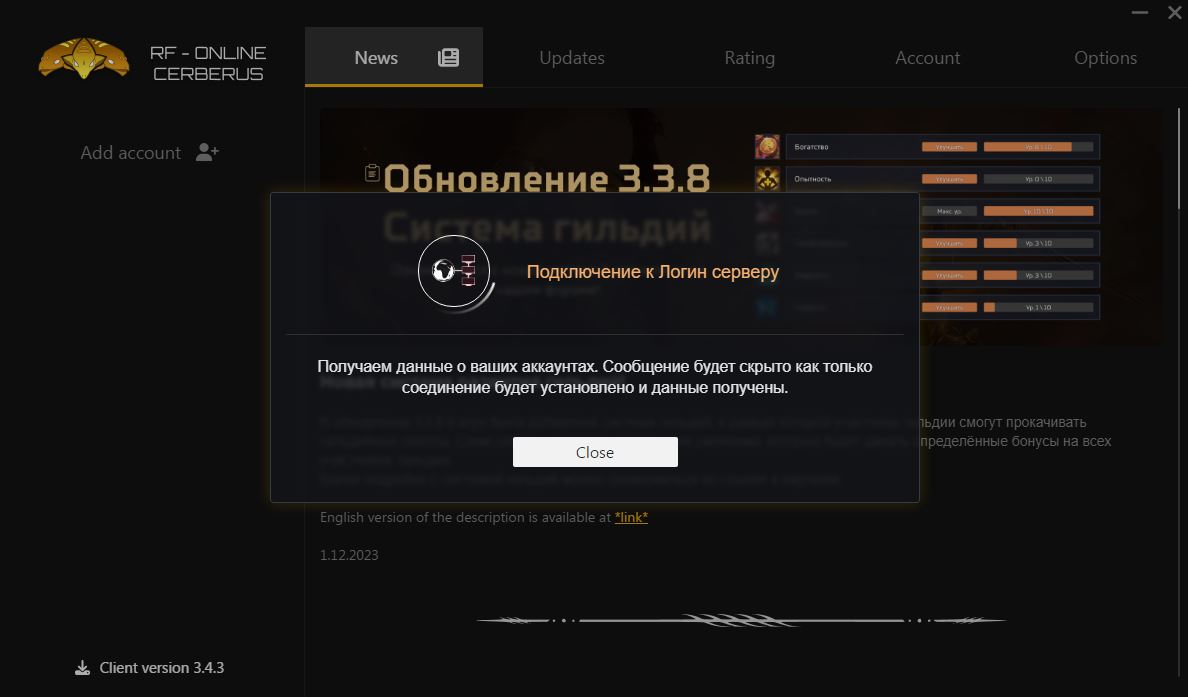Click the Подключение к Логин серверу heading
The width and height of the screenshot is (1188, 697).
[x=652, y=272]
